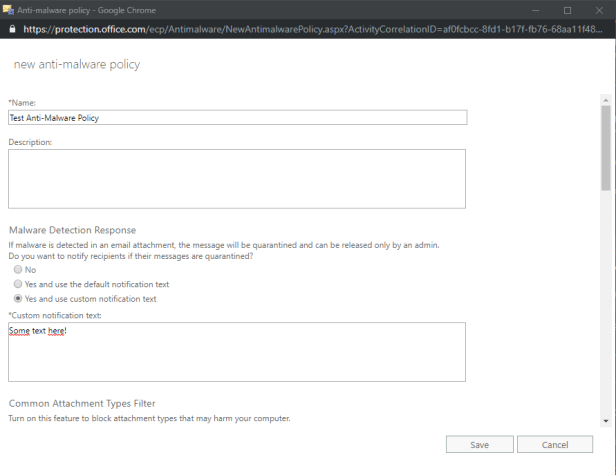Click the Common Attachment Types Filter heading
This screenshot has width=616, height=475.
tap(82, 403)
